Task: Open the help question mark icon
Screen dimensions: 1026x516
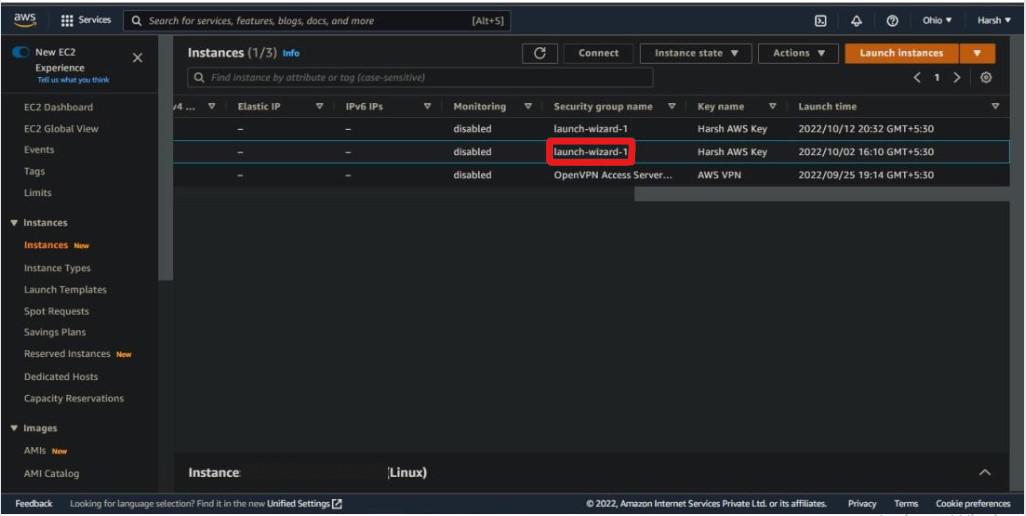Action: click(892, 20)
